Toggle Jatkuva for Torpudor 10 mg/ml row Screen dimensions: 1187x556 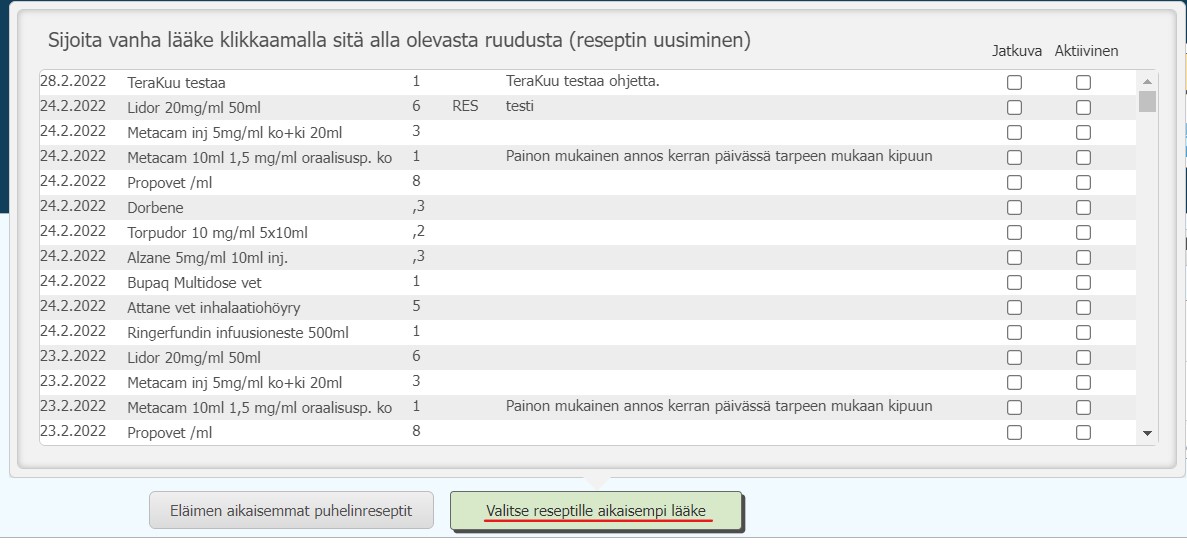pyautogui.click(x=1014, y=233)
